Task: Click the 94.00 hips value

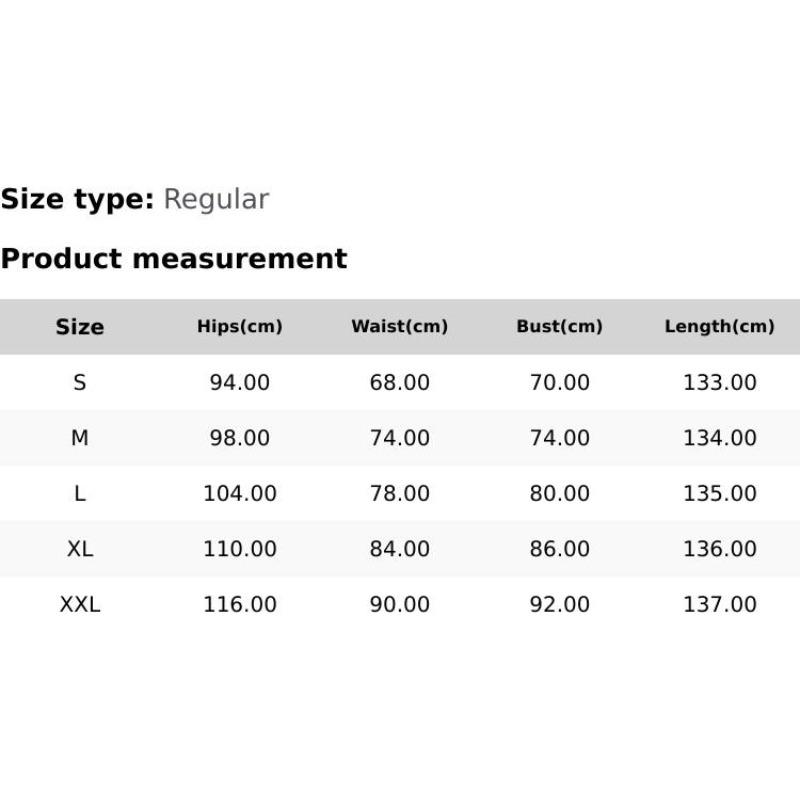Action: point(240,383)
